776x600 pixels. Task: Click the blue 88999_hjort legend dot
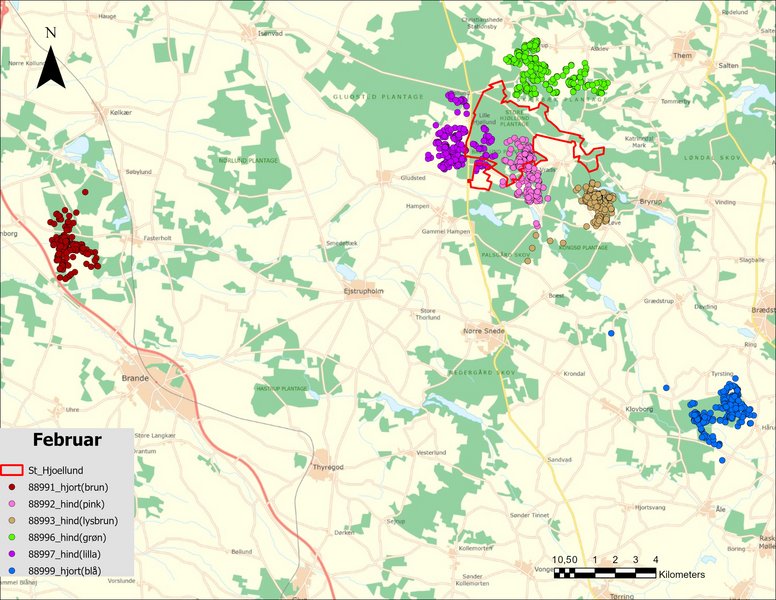pos(12,571)
